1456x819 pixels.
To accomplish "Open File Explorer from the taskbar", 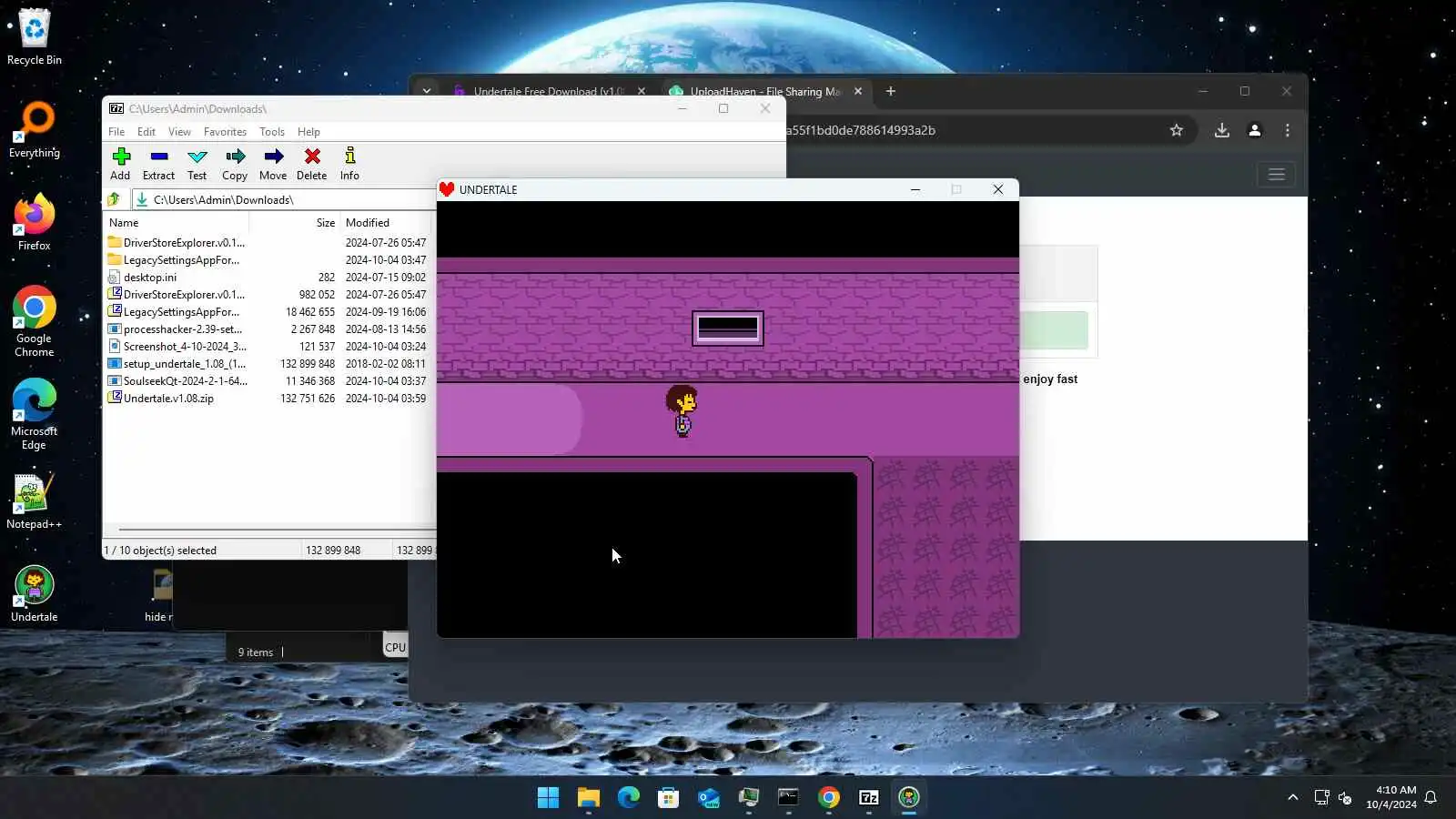I will pos(589,798).
